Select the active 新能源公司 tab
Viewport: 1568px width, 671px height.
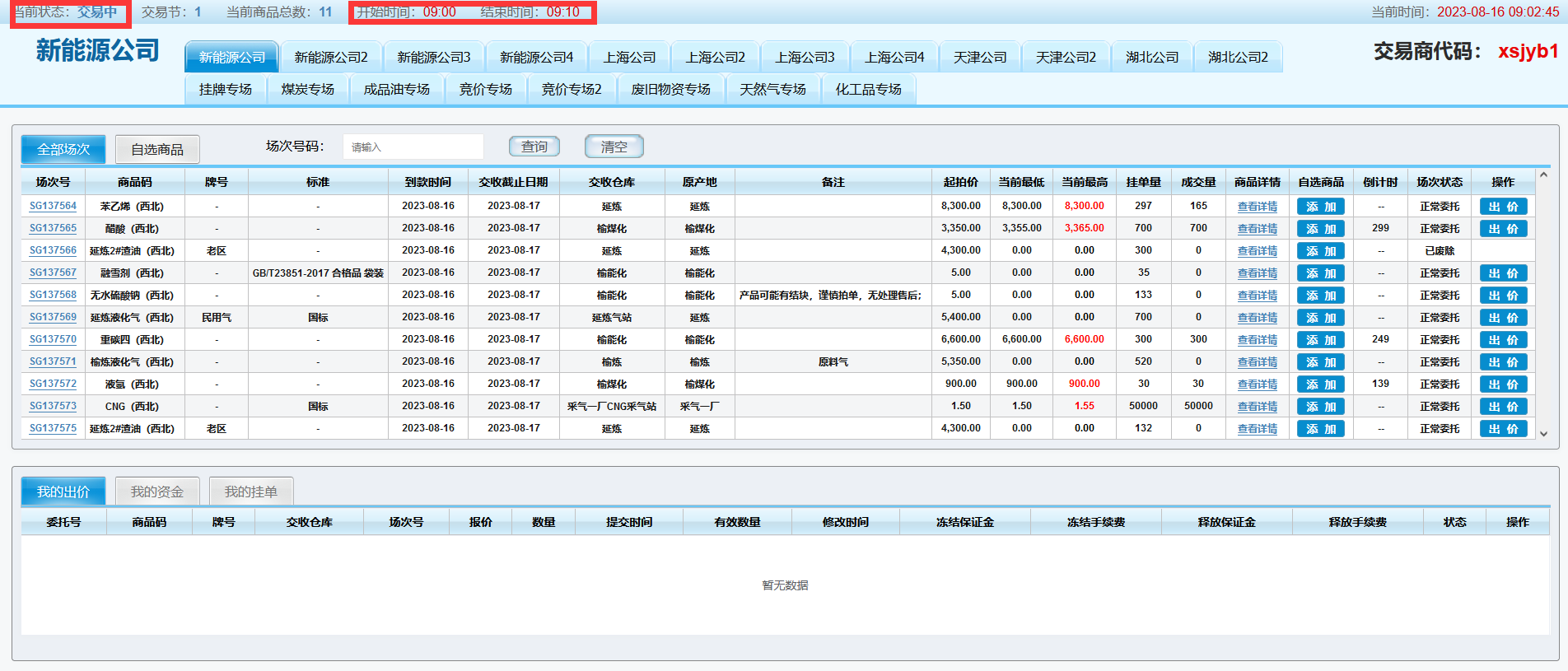(x=232, y=57)
